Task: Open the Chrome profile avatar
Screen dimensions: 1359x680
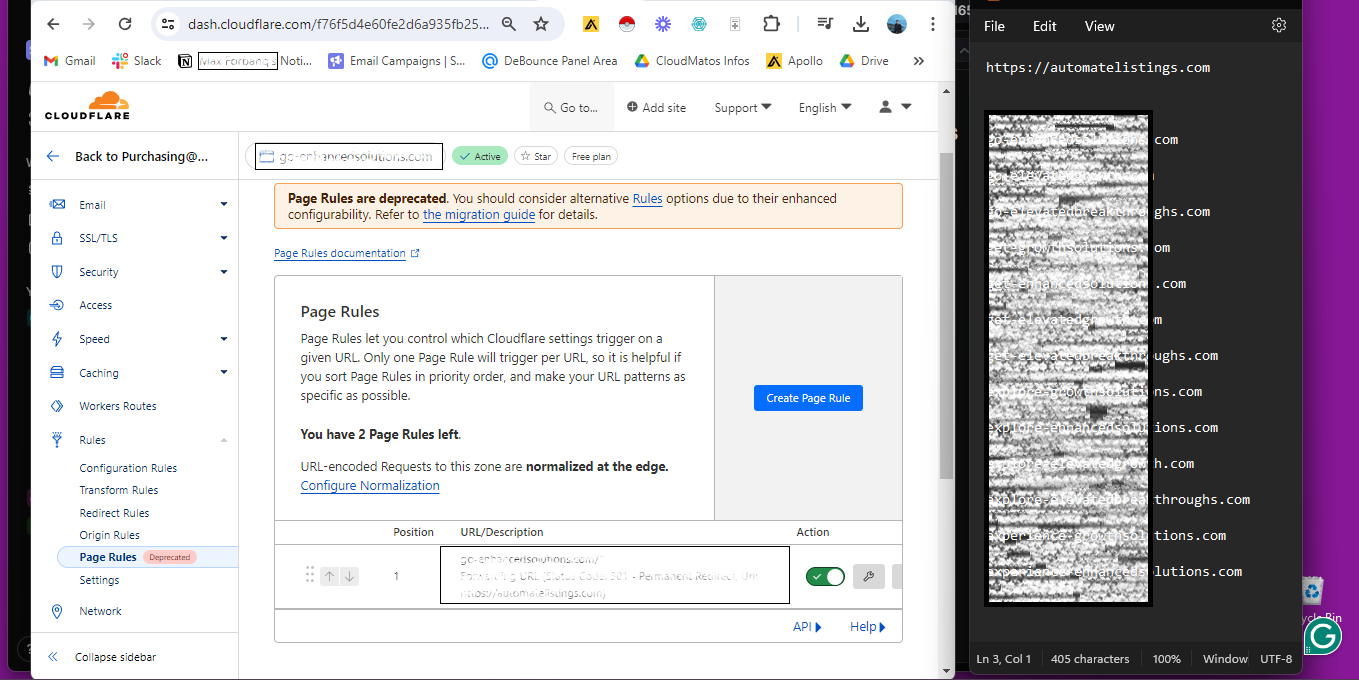Action: (897, 24)
